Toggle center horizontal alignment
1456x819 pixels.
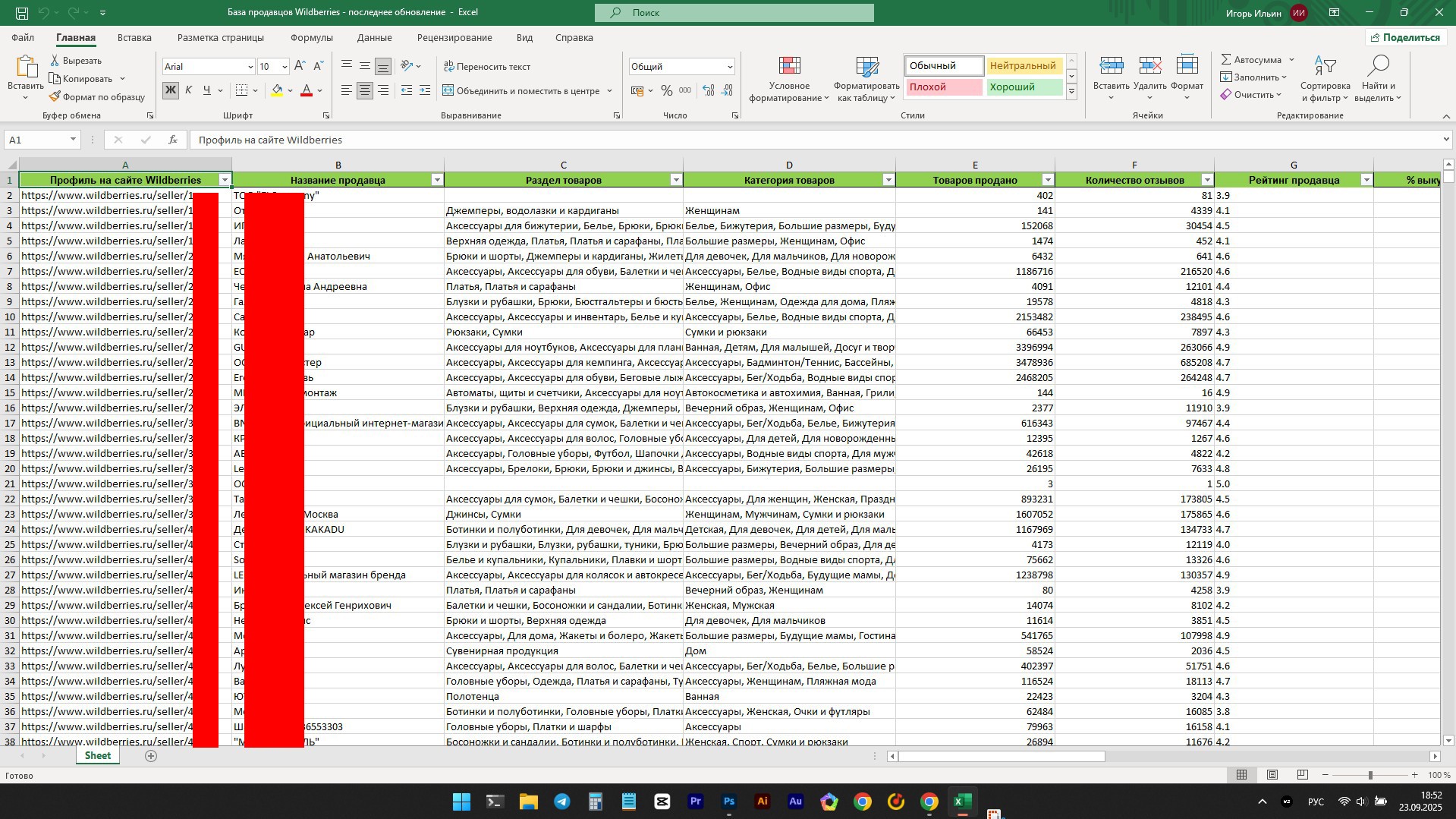365,90
